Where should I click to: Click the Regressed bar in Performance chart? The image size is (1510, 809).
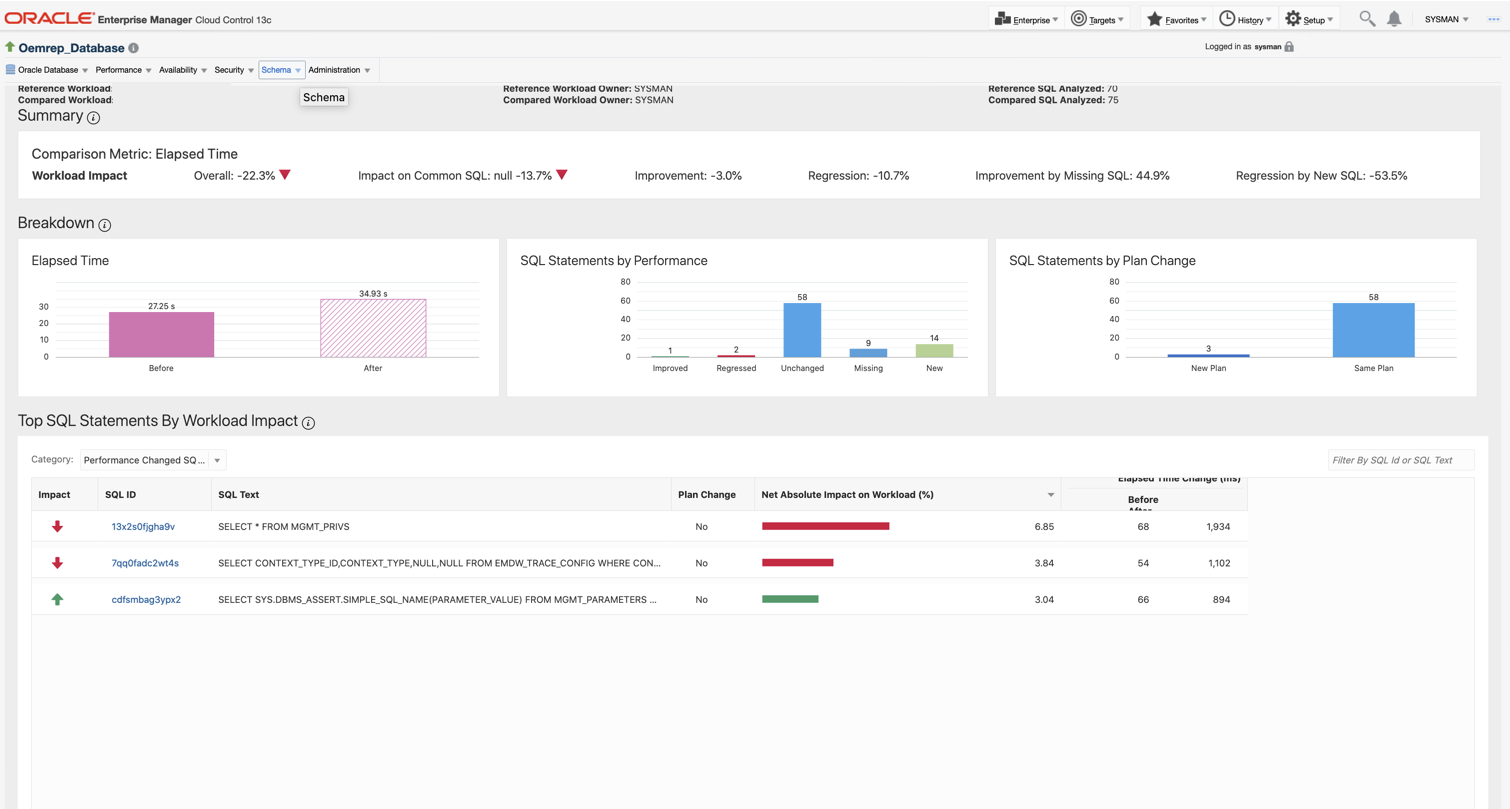(736, 355)
